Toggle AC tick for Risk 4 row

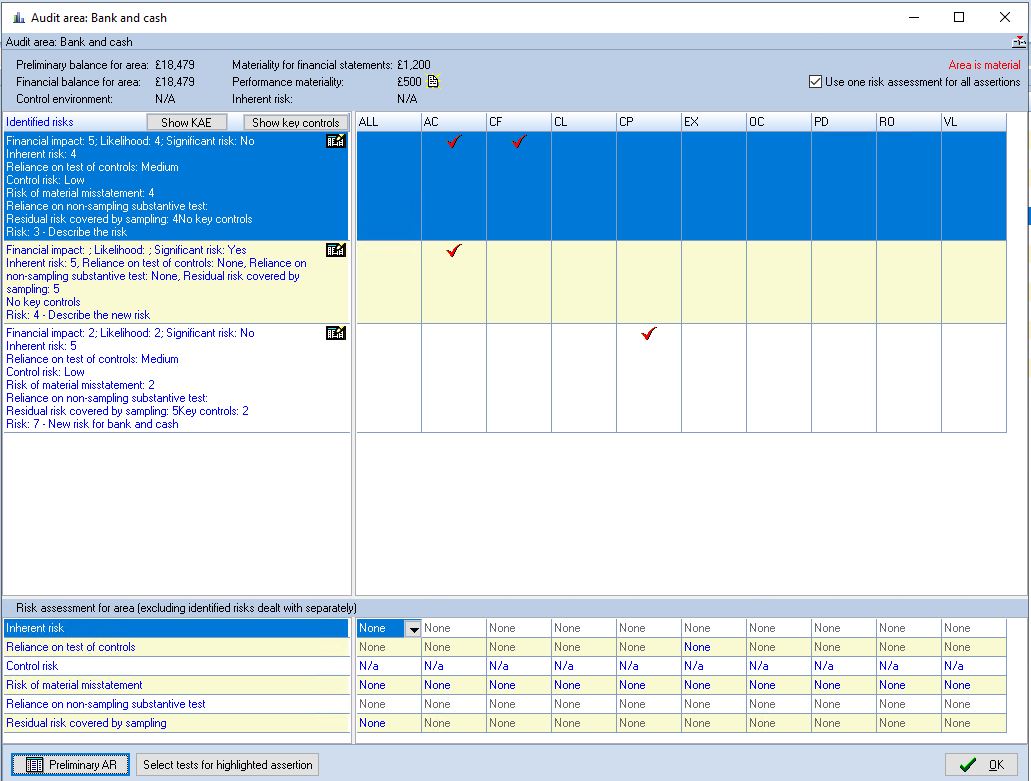[x=454, y=250]
